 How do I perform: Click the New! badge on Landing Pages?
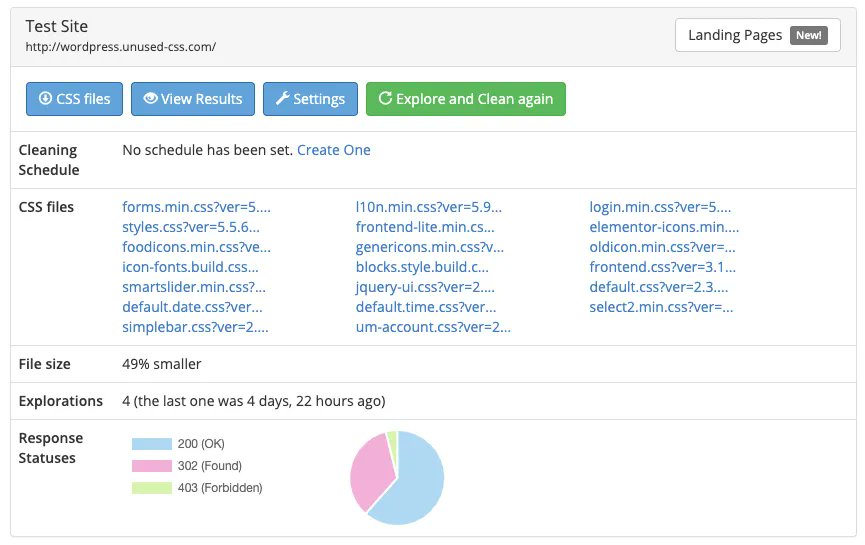pos(808,35)
